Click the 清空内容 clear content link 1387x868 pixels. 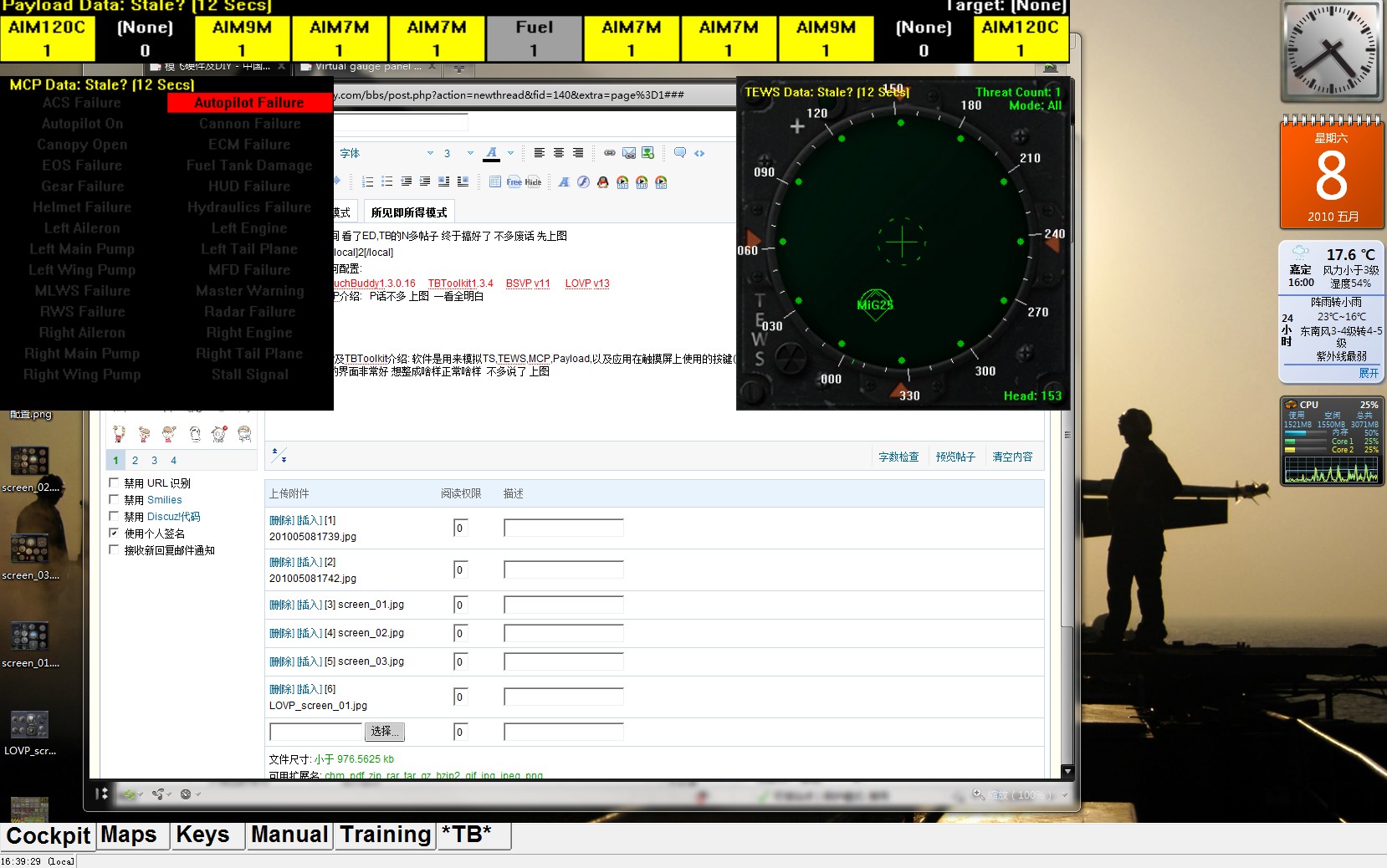click(x=1012, y=457)
